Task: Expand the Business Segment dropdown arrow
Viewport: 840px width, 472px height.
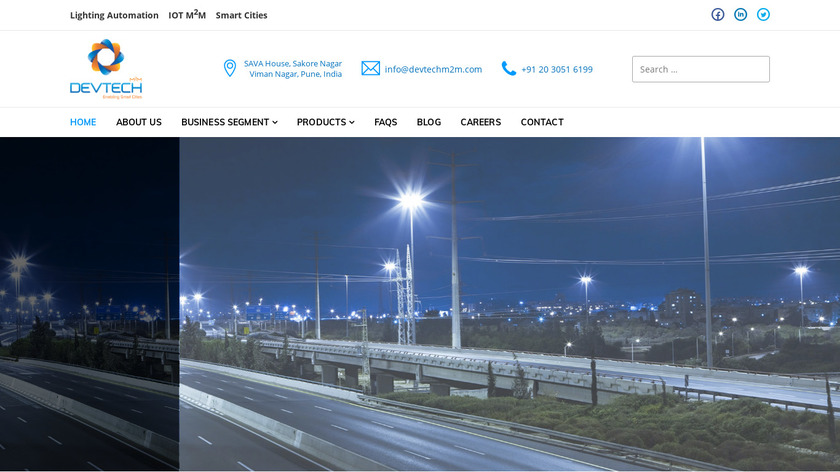Action: 275,122
